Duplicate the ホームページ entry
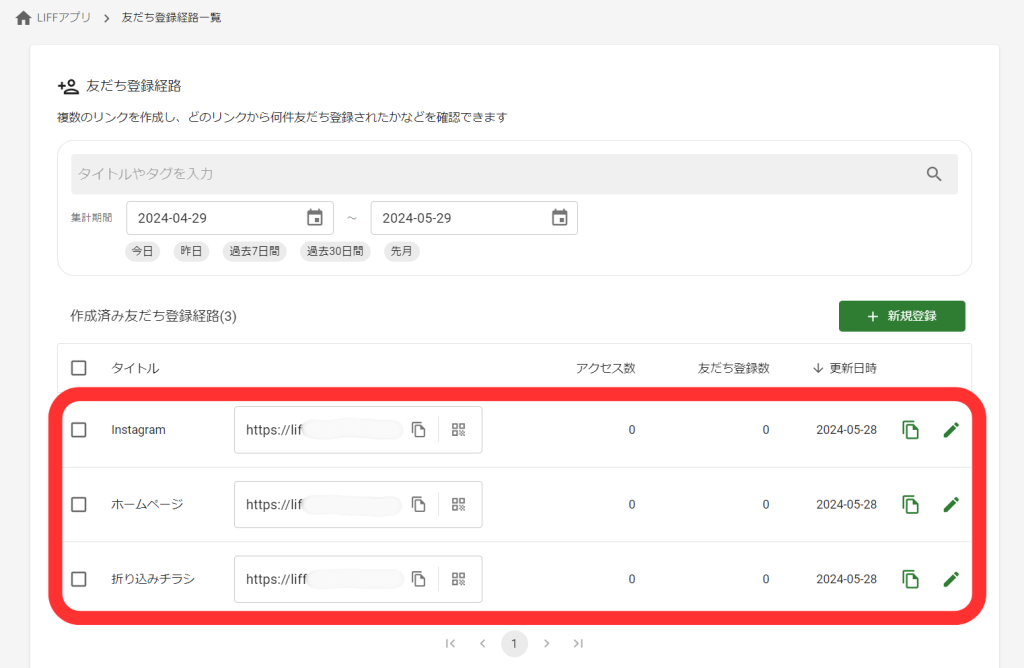1024x668 pixels. pos(910,504)
